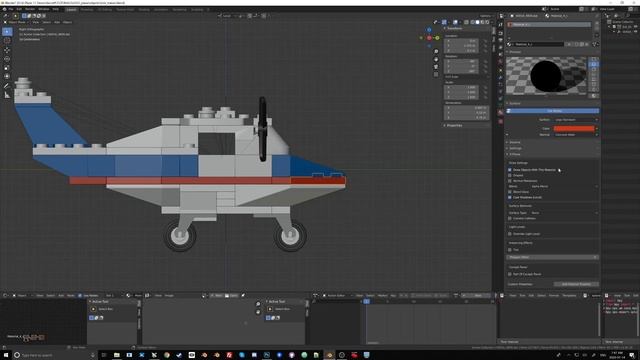
Task: Click the Windows Start button
Action: (x=5, y=355)
